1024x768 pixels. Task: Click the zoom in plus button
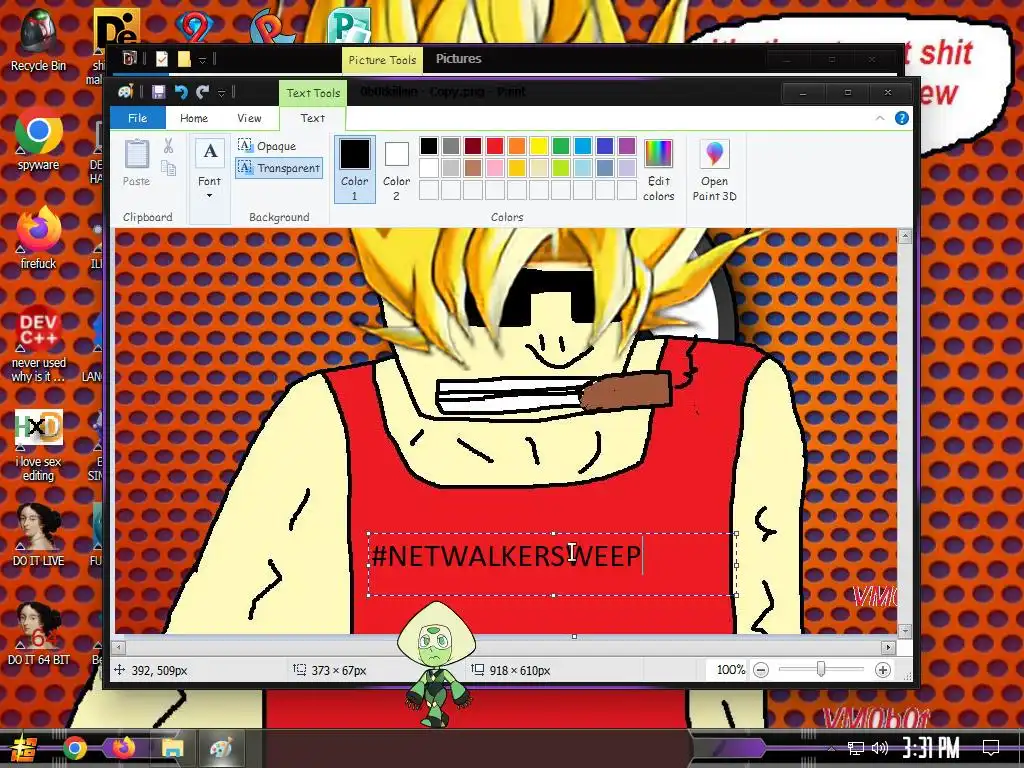tap(882, 670)
